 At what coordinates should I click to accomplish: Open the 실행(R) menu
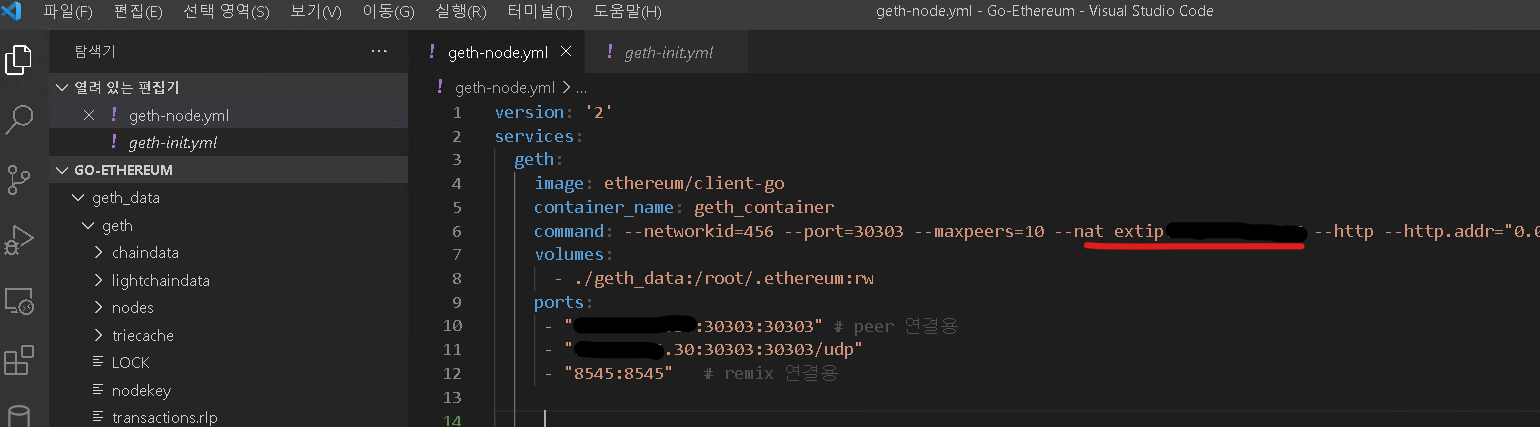pyautogui.click(x=461, y=12)
